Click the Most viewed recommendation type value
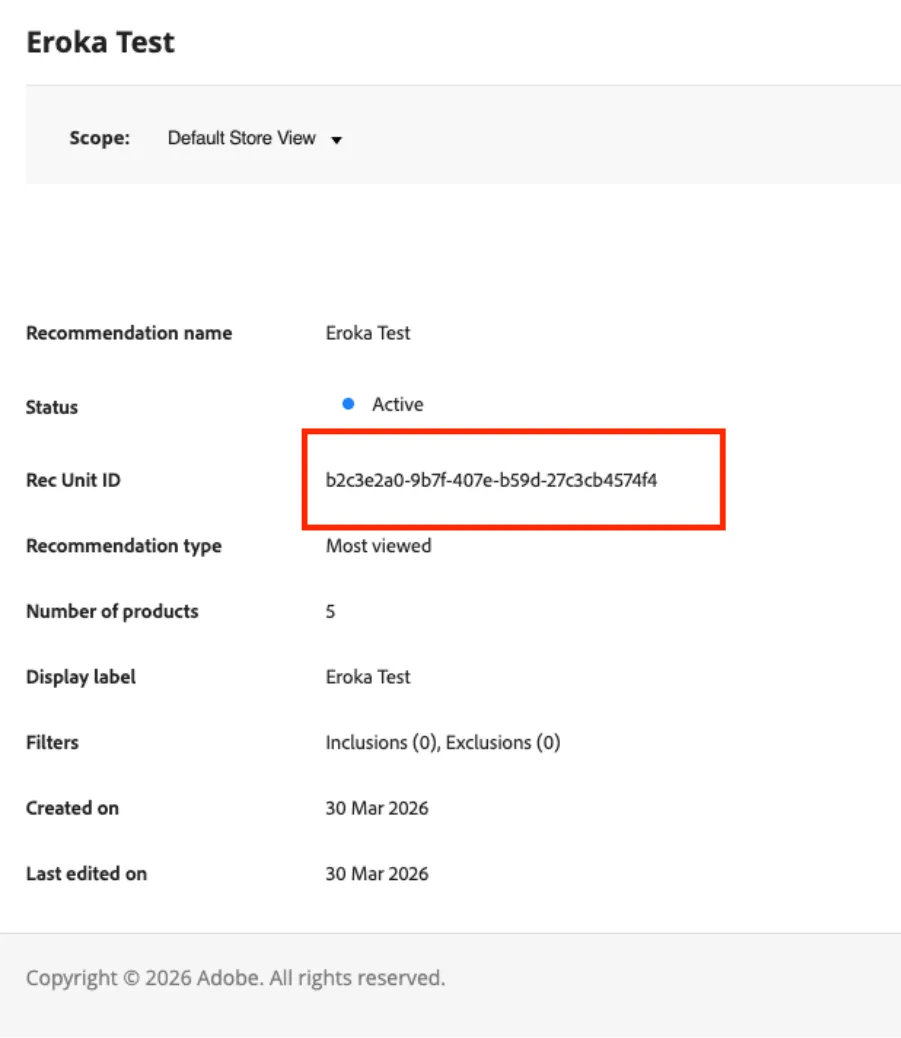 (379, 546)
